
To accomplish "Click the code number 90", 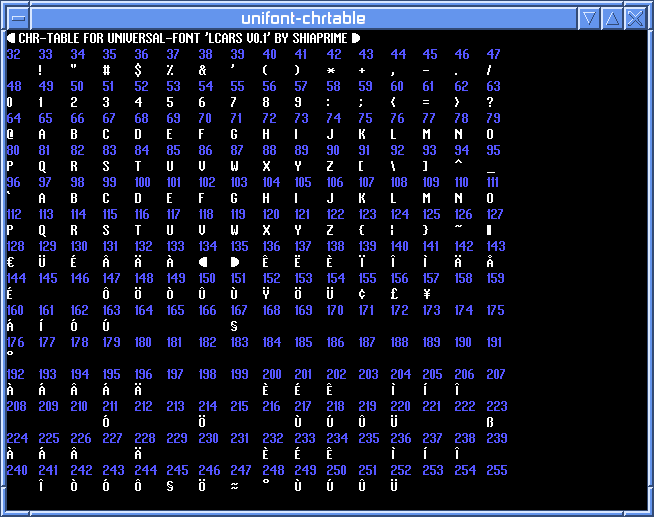I will click(333, 150).
